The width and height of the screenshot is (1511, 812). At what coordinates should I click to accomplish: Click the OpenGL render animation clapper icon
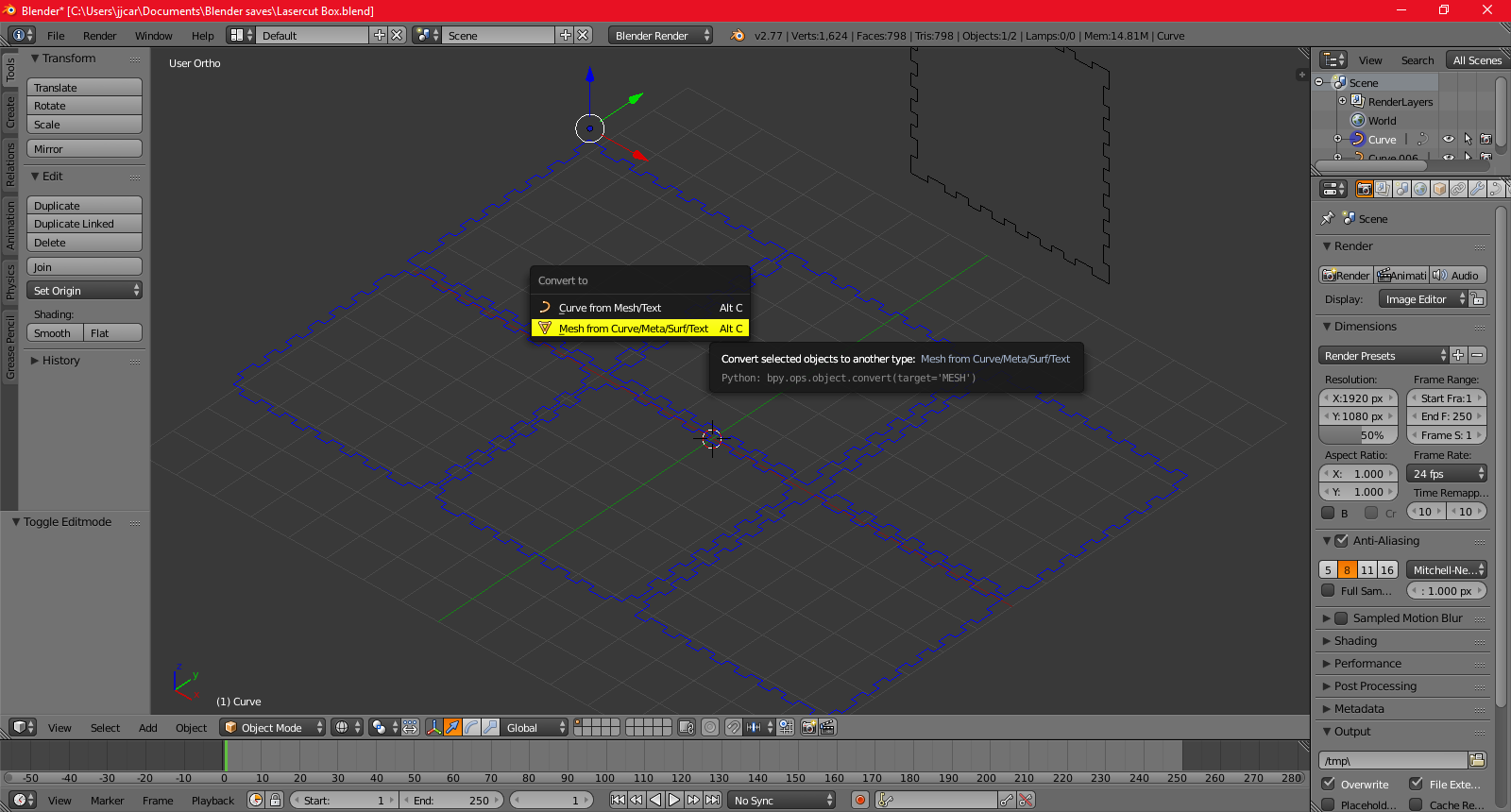click(827, 727)
